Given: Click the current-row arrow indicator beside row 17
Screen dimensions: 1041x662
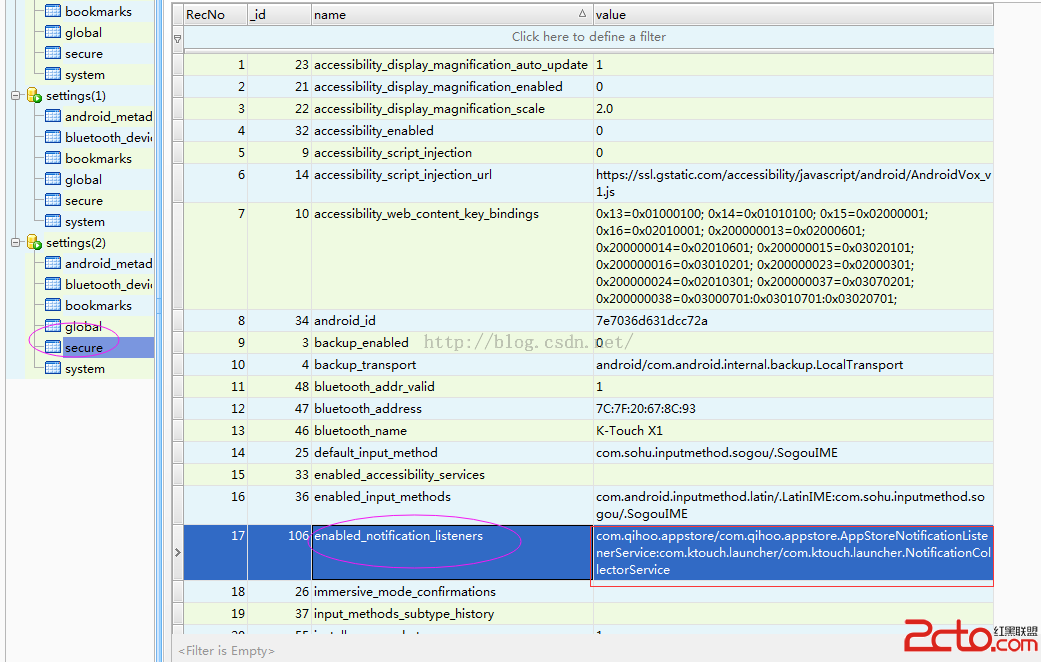Looking at the screenshot, I should [178, 552].
